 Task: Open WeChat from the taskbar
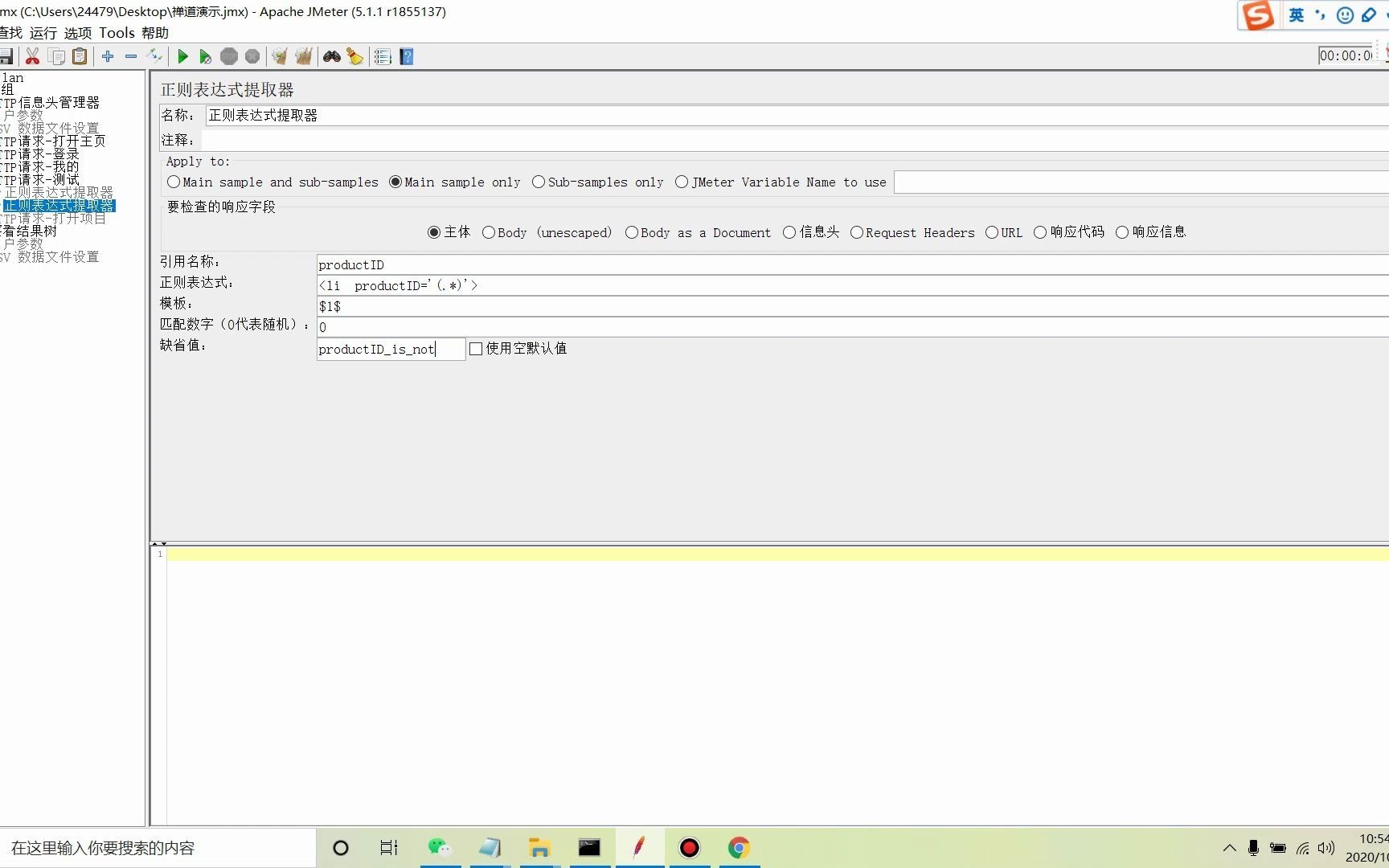(x=440, y=847)
